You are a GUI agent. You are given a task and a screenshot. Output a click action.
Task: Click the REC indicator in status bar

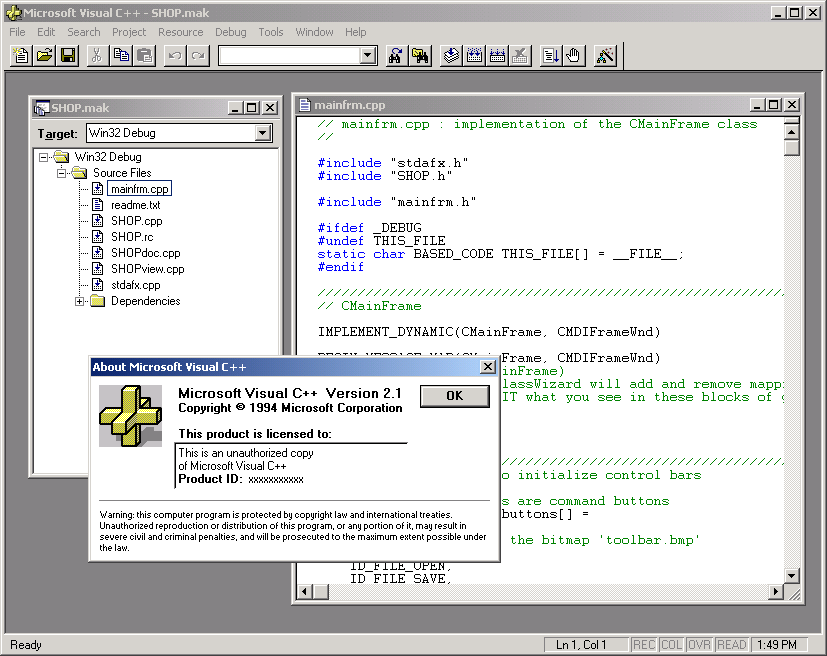point(643,645)
